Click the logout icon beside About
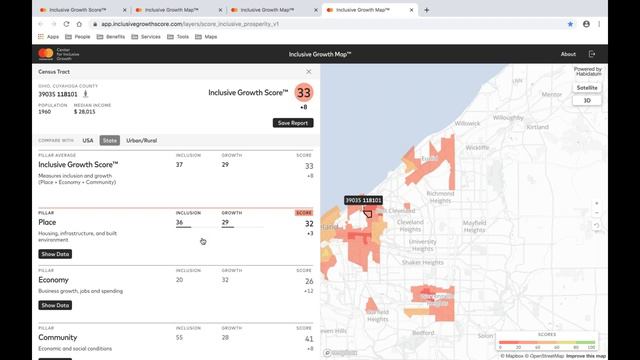The height and width of the screenshot is (360, 640). point(592,54)
